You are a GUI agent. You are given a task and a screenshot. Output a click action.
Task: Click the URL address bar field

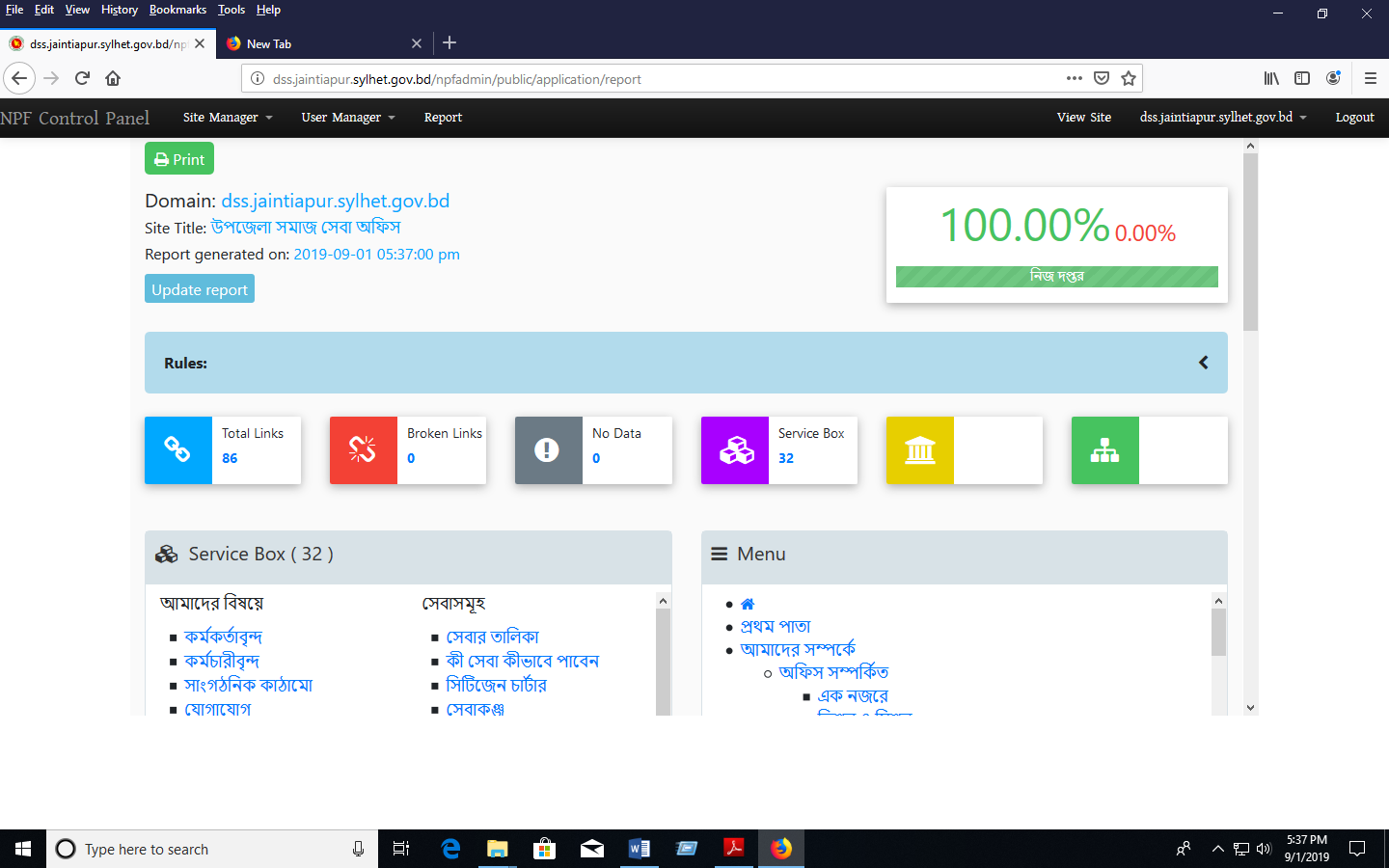click(656, 79)
